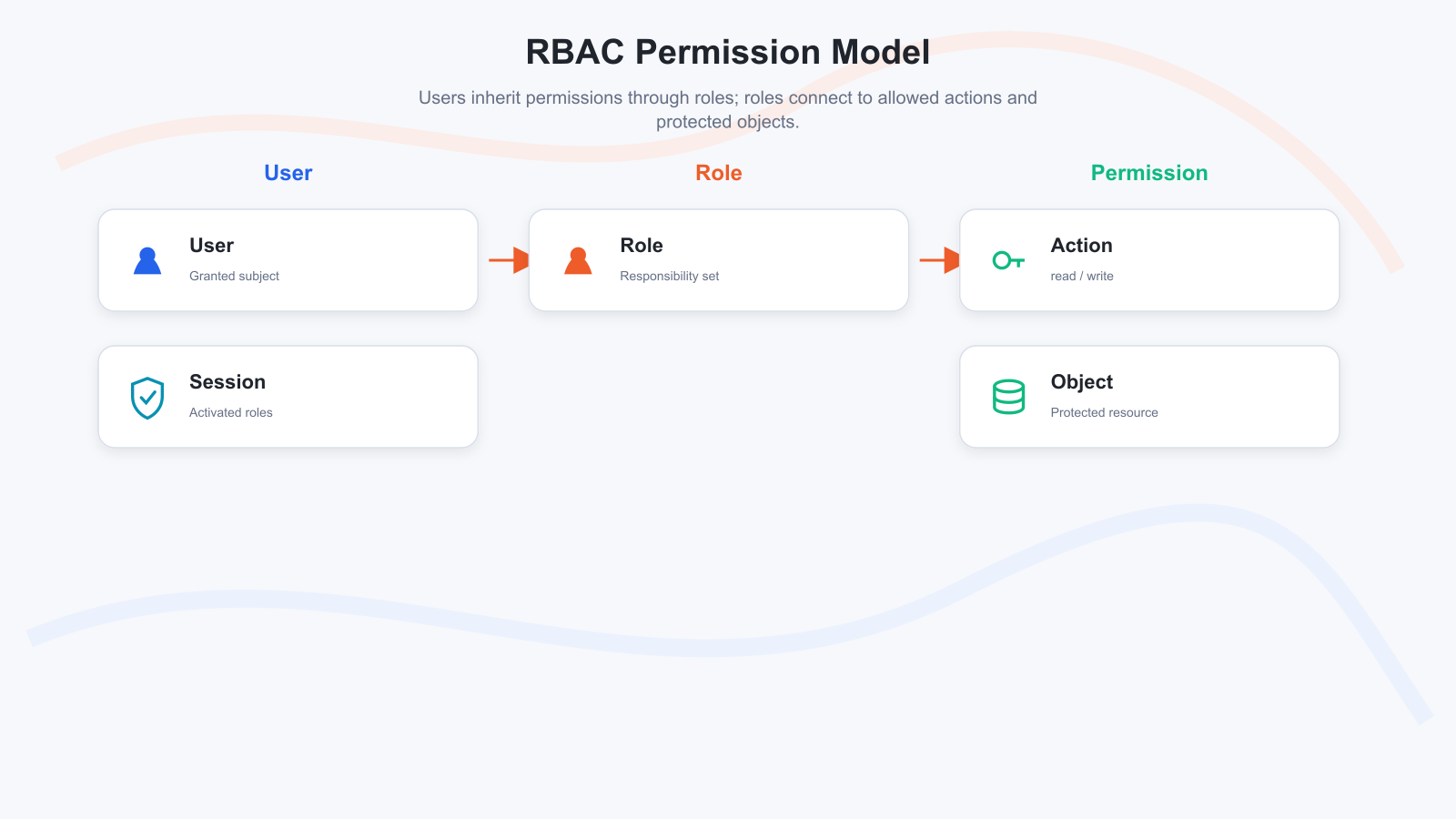Open the Object card title

1082,382
